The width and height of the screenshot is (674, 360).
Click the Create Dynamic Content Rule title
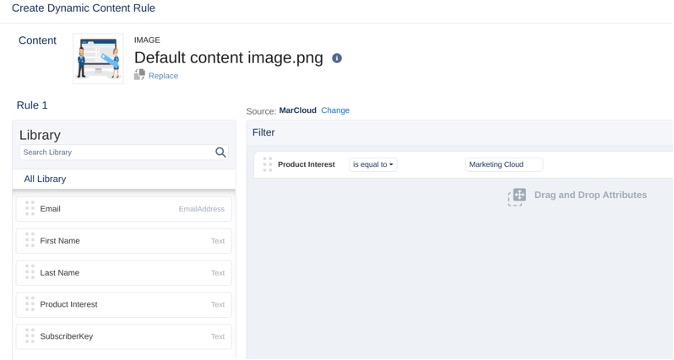(x=83, y=8)
